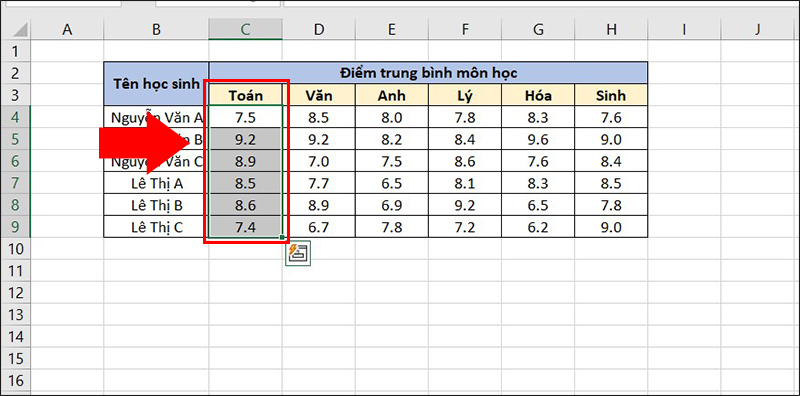Click Văn score 8.5 in row 4
Image resolution: width=800 pixels, height=396 pixels.
(x=319, y=117)
